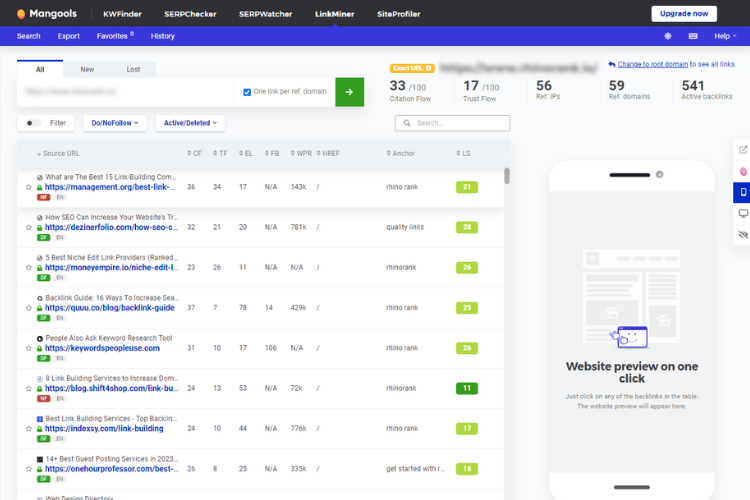Select the All tab
Screen dimensions: 750x500
[40, 69]
